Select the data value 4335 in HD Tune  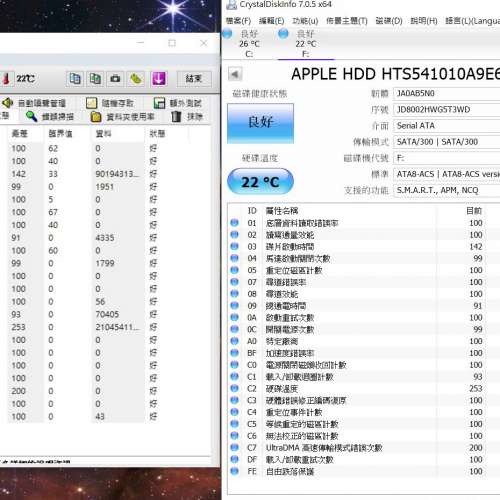pyautogui.click(x=105, y=238)
